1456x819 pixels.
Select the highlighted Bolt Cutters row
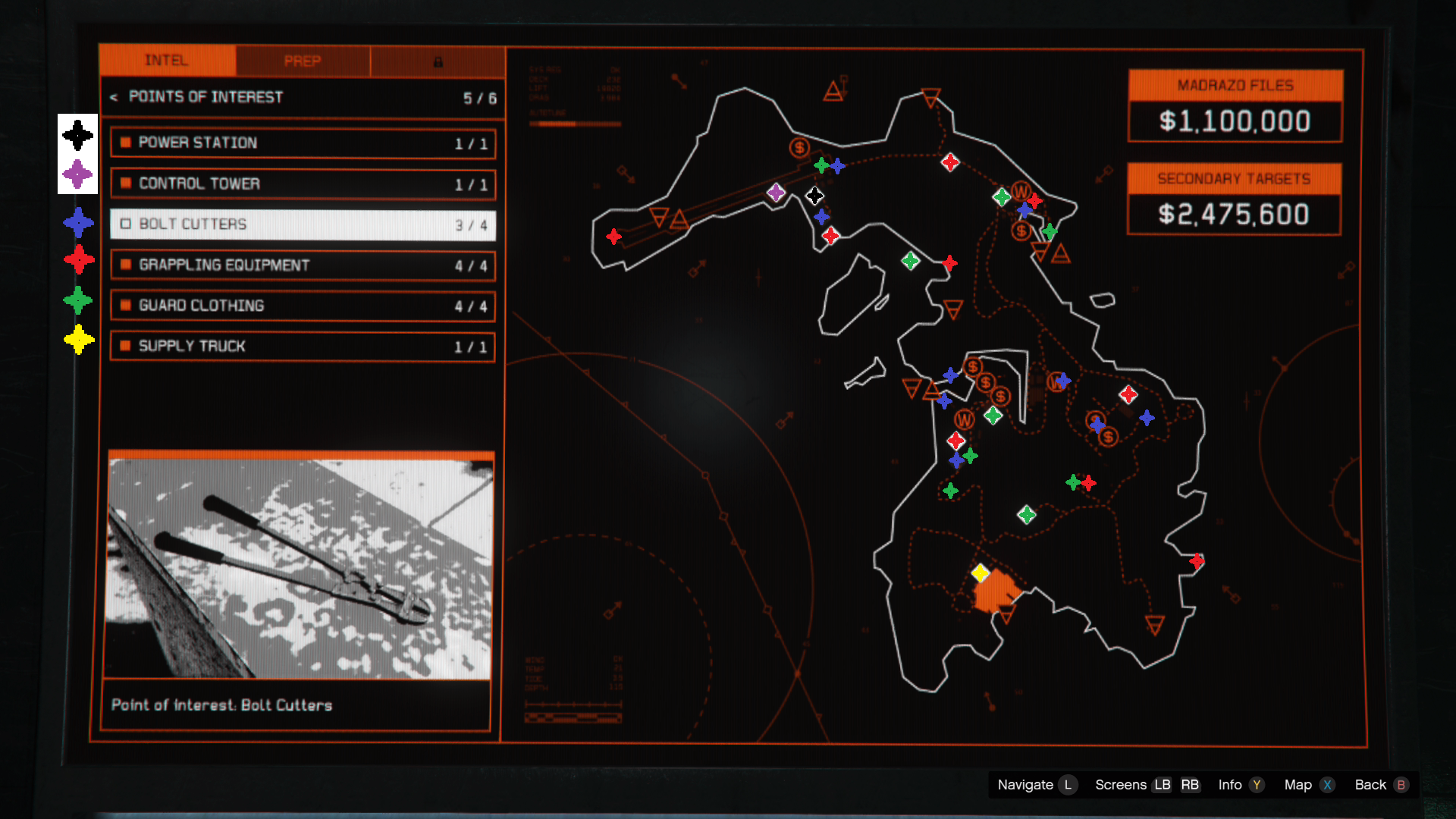tap(303, 224)
